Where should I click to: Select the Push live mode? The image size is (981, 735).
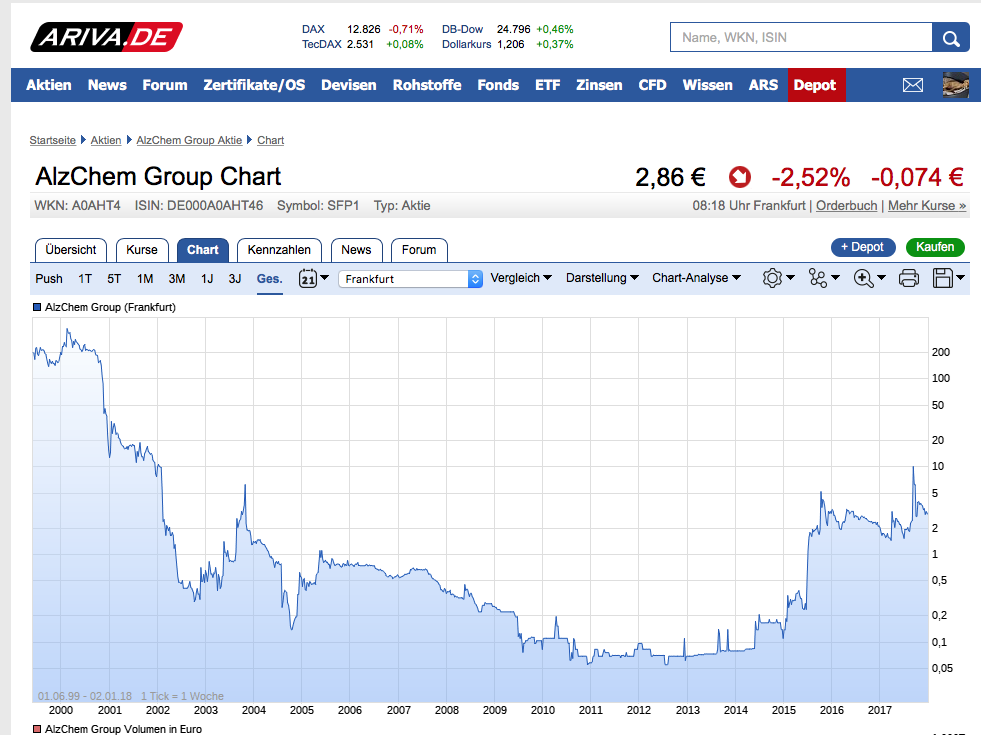click(x=49, y=279)
